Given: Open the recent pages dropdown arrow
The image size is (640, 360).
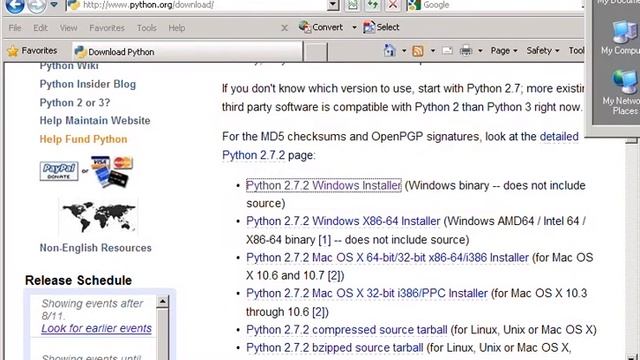Looking at the screenshot, I should click(54, 5).
